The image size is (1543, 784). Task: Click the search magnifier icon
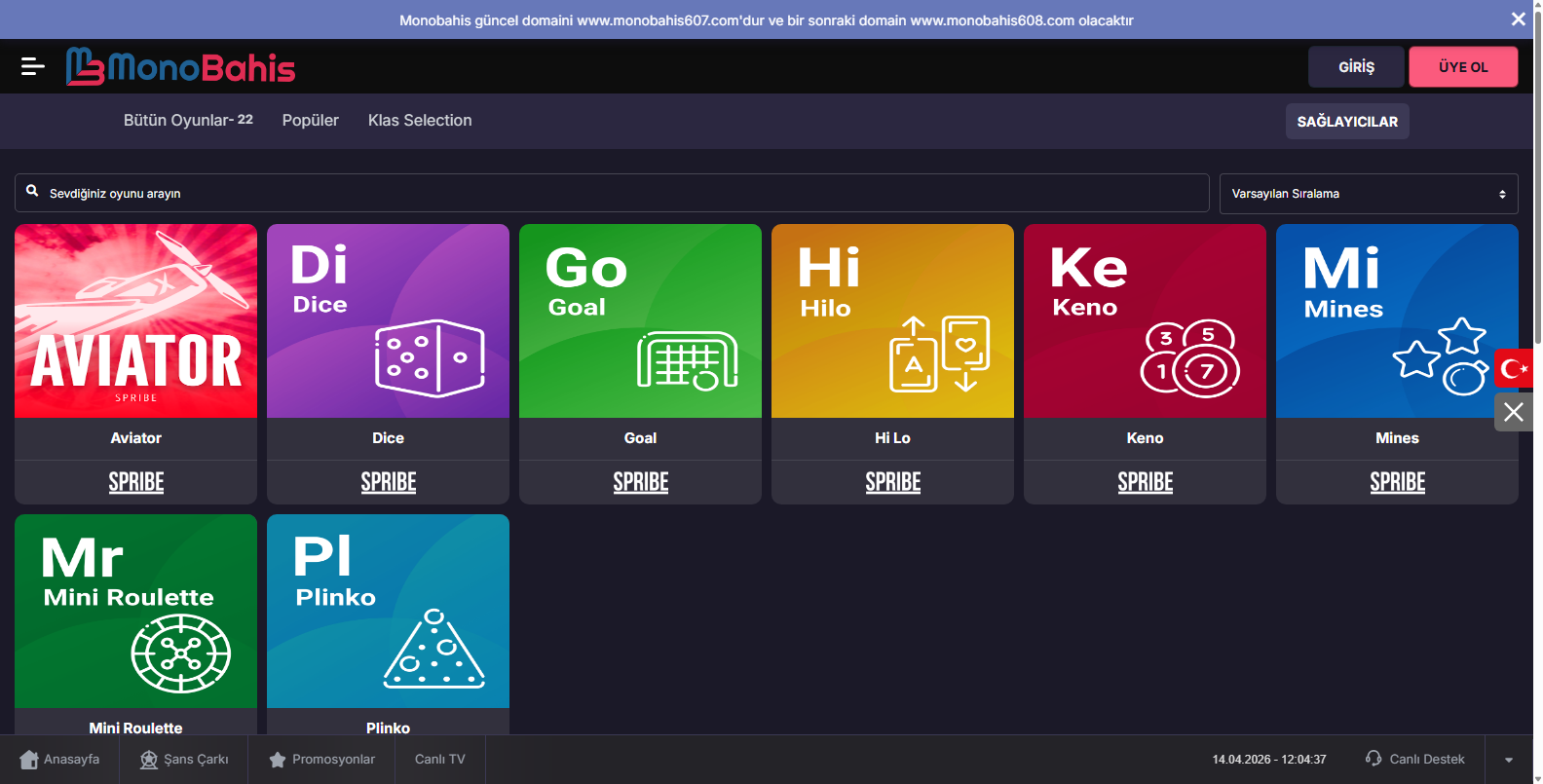[32, 191]
